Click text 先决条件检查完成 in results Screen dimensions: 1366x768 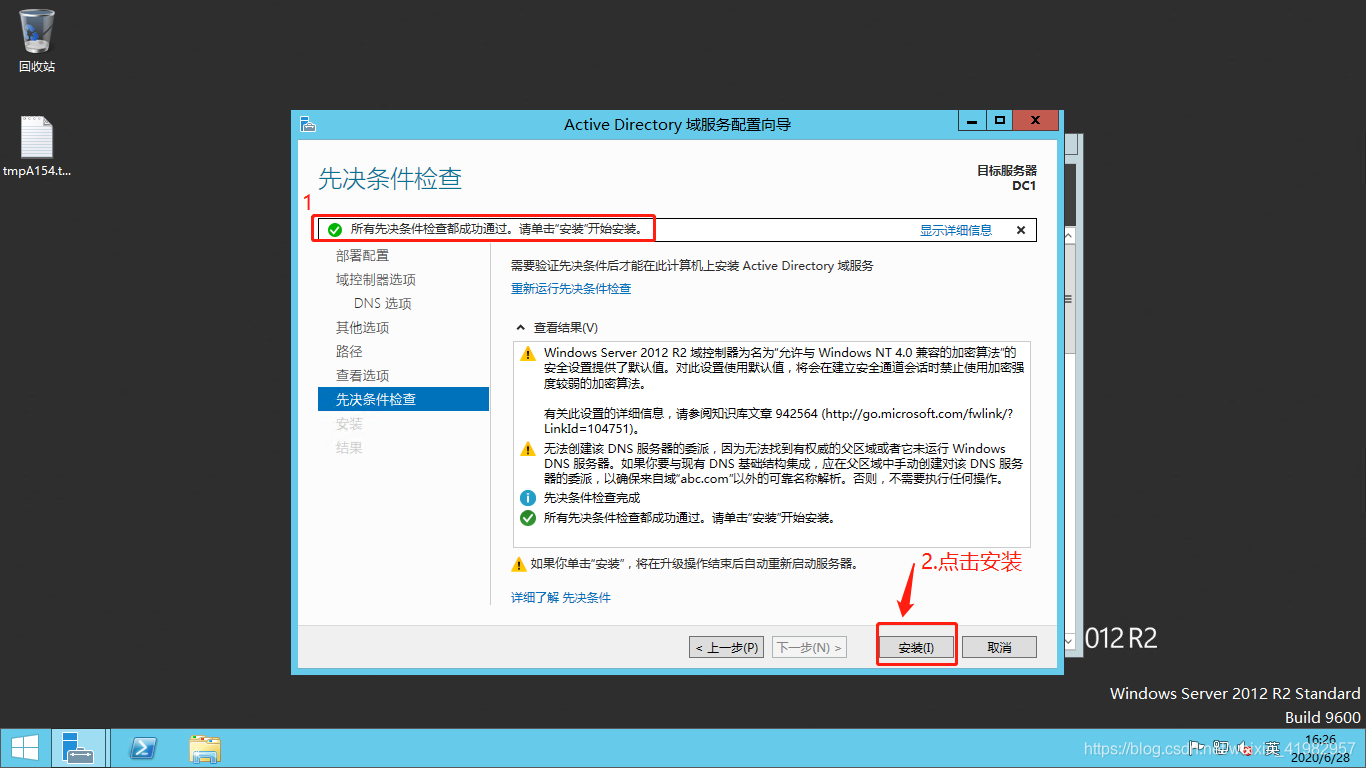click(592, 498)
